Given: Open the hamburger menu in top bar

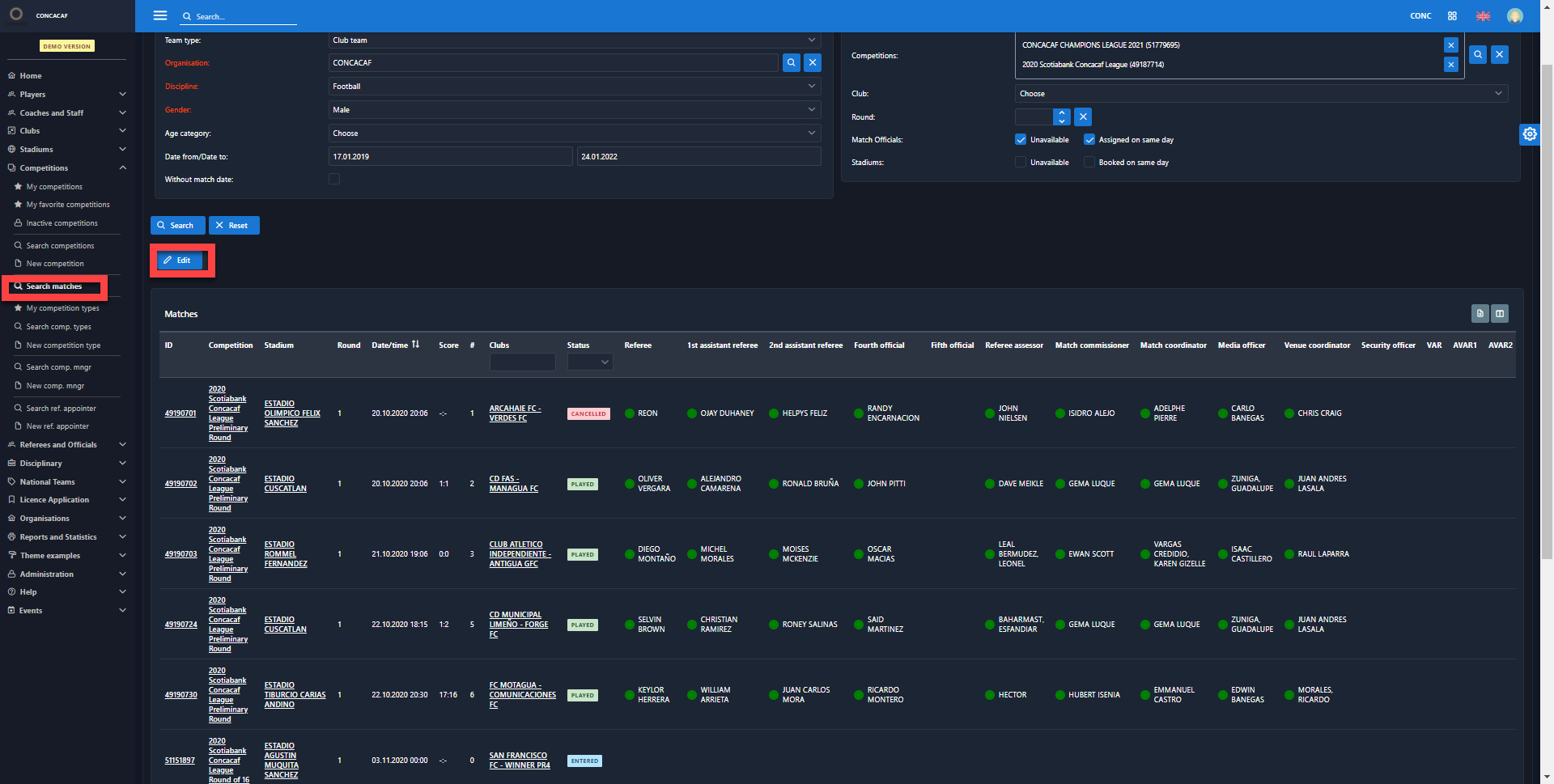Looking at the screenshot, I should click(160, 15).
